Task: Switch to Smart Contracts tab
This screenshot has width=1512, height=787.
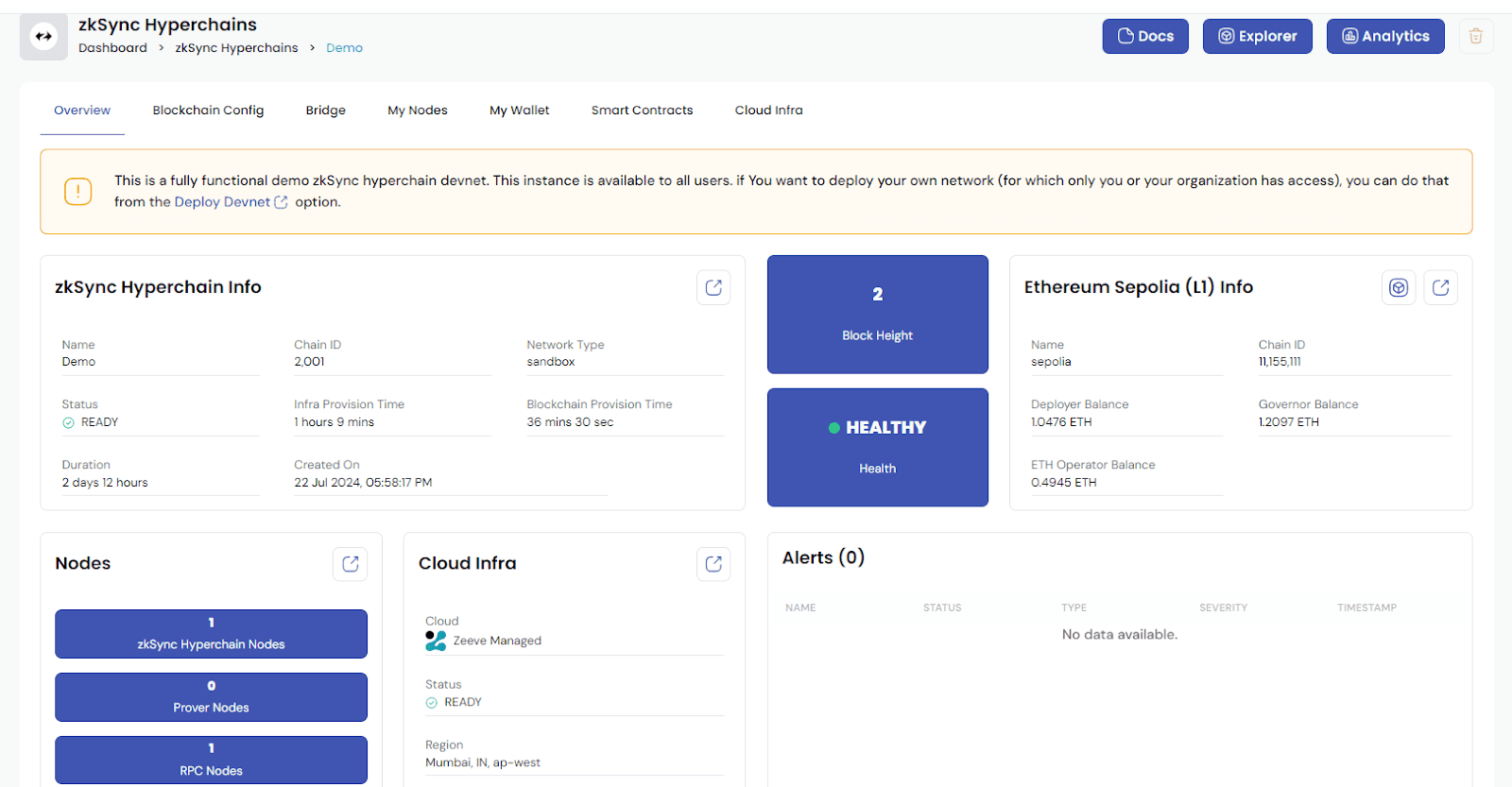Action: pyautogui.click(x=643, y=111)
